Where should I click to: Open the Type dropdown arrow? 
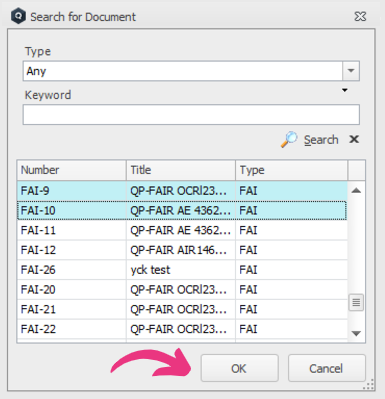[351, 71]
